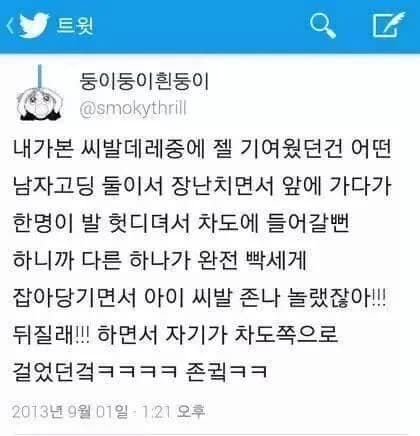Click the 2013년 9월 01일 date
Screen dimensions: 420x436
click(x=70, y=412)
